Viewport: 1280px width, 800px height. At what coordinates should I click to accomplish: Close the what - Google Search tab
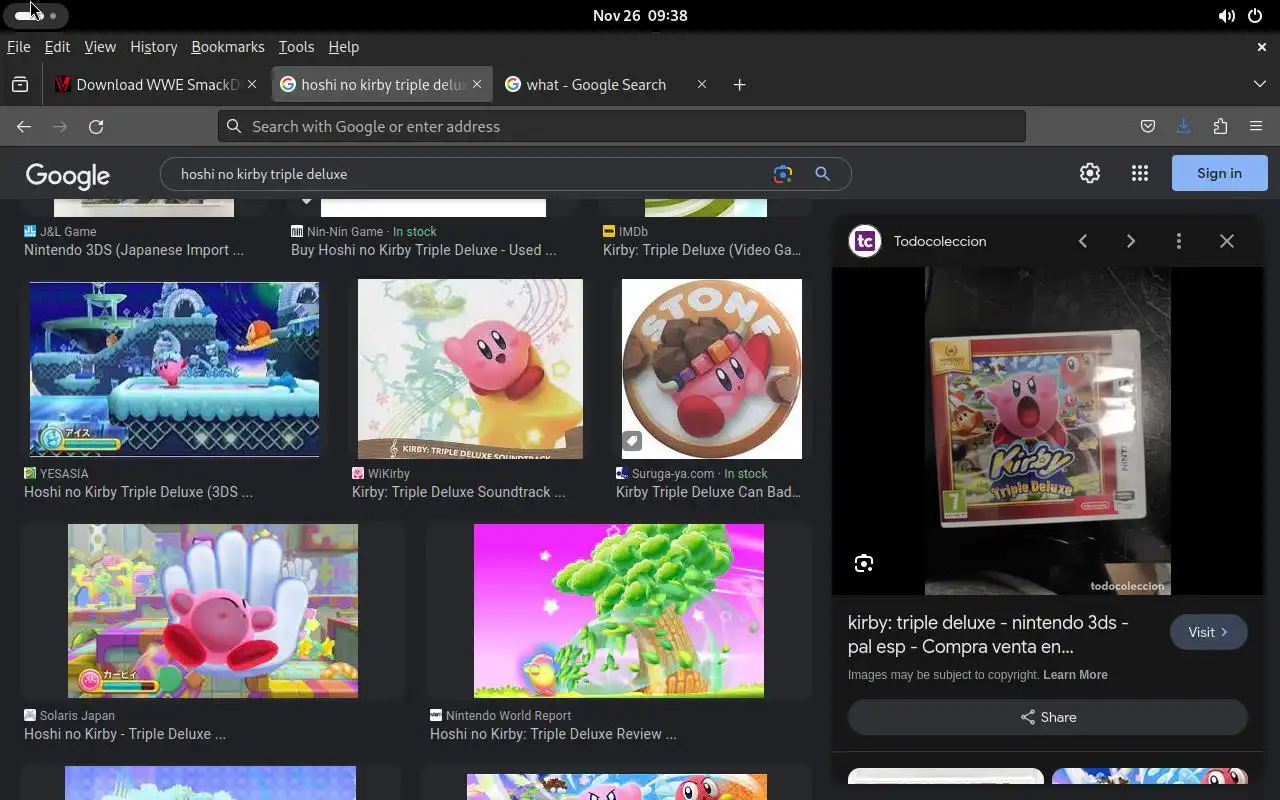(702, 85)
